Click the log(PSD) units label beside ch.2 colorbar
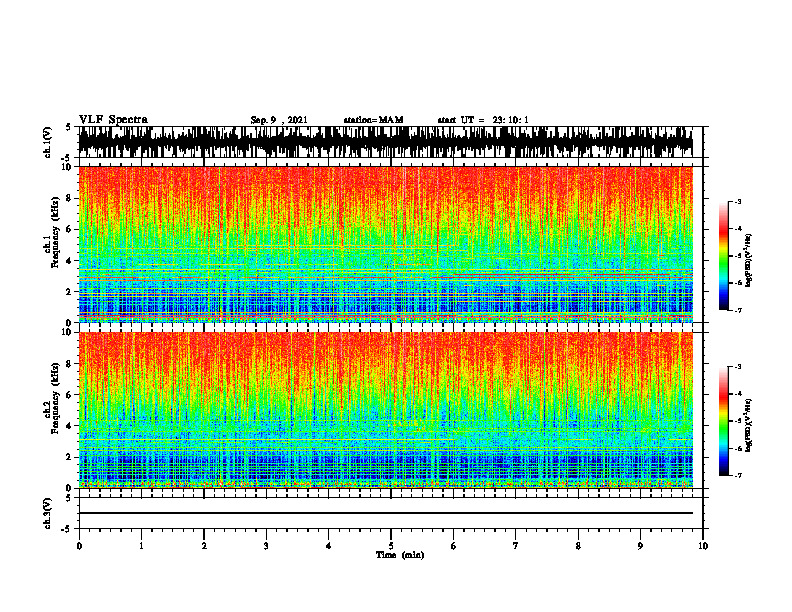Screen dimensions: 792x612 (x=749, y=424)
